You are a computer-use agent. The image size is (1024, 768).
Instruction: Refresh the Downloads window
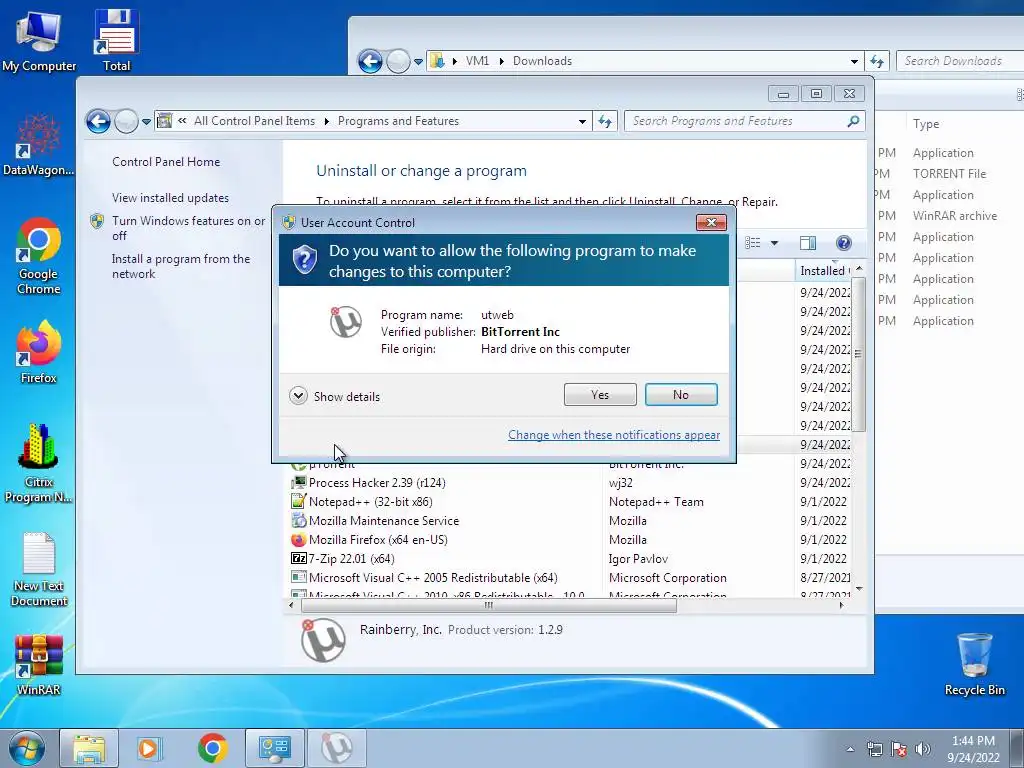(x=877, y=61)
